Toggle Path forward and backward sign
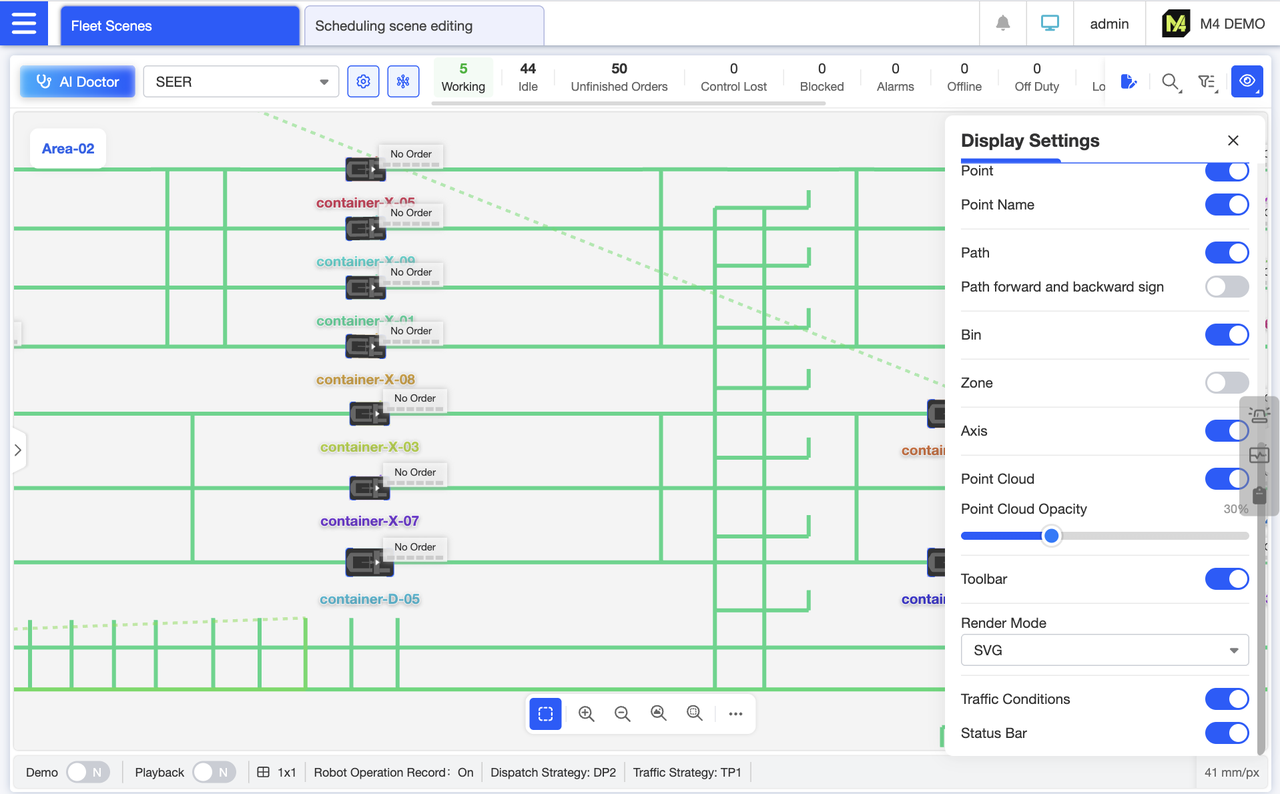The image size is (1280, 794). click(x=1227, y=287)
